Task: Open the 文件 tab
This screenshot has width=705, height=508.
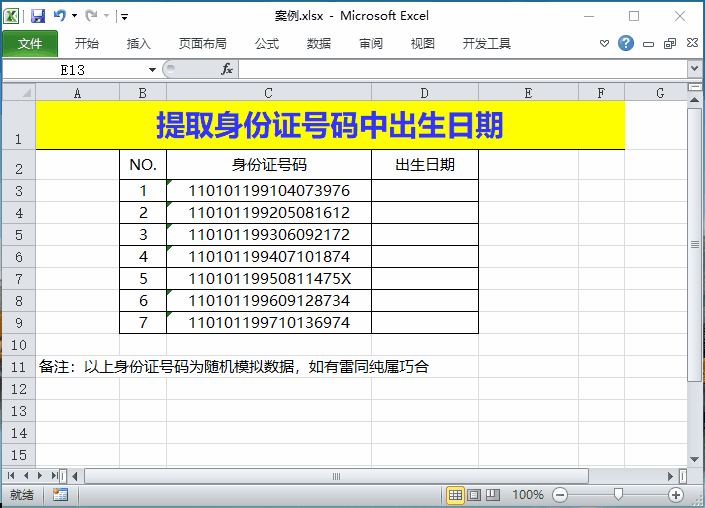Action: 30,43
